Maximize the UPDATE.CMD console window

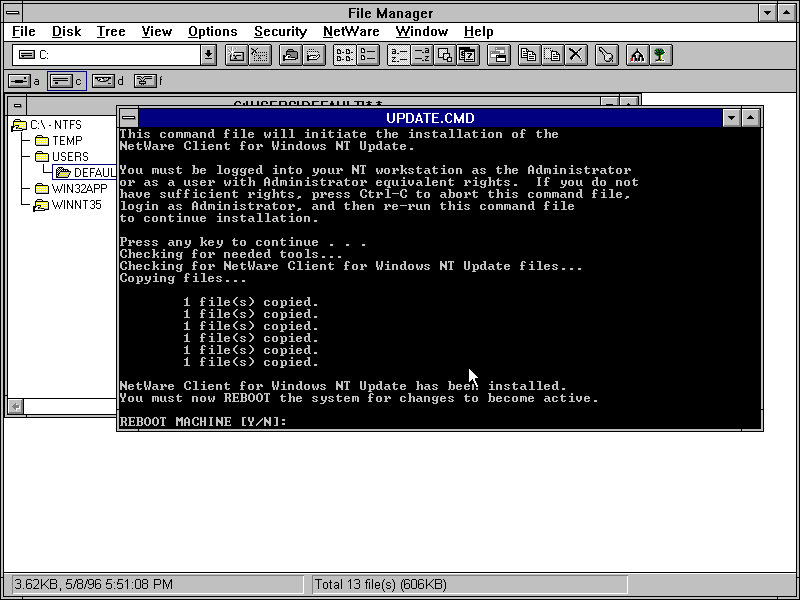(x=751, y=118)
